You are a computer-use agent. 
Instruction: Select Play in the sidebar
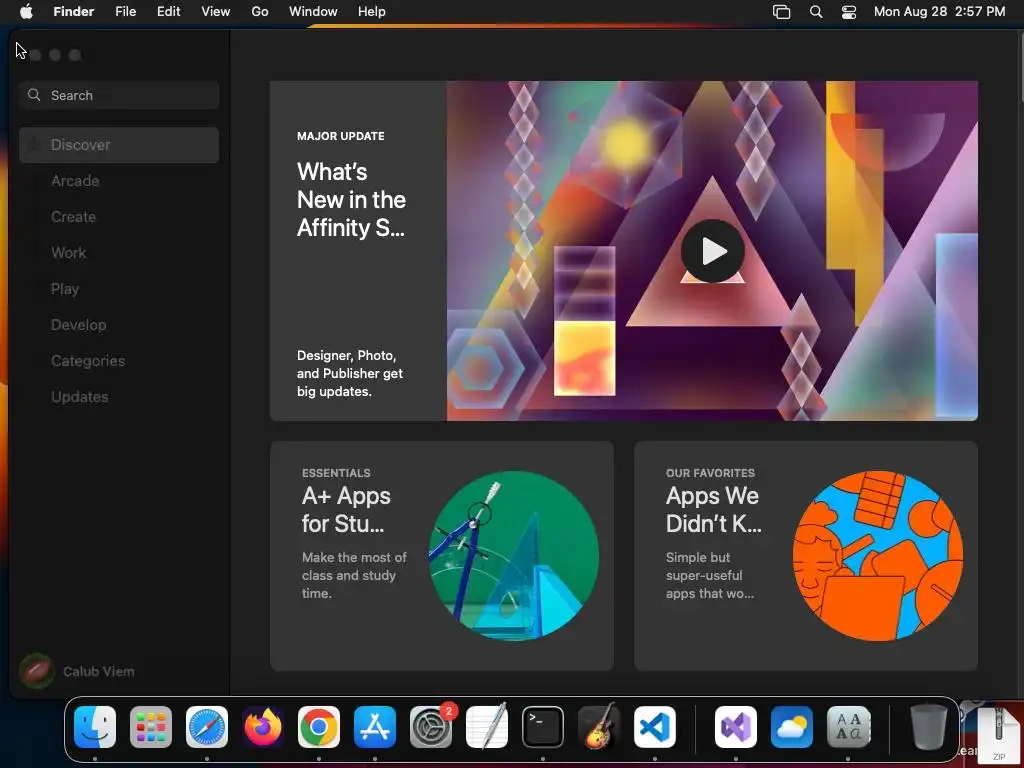point(119,289)
